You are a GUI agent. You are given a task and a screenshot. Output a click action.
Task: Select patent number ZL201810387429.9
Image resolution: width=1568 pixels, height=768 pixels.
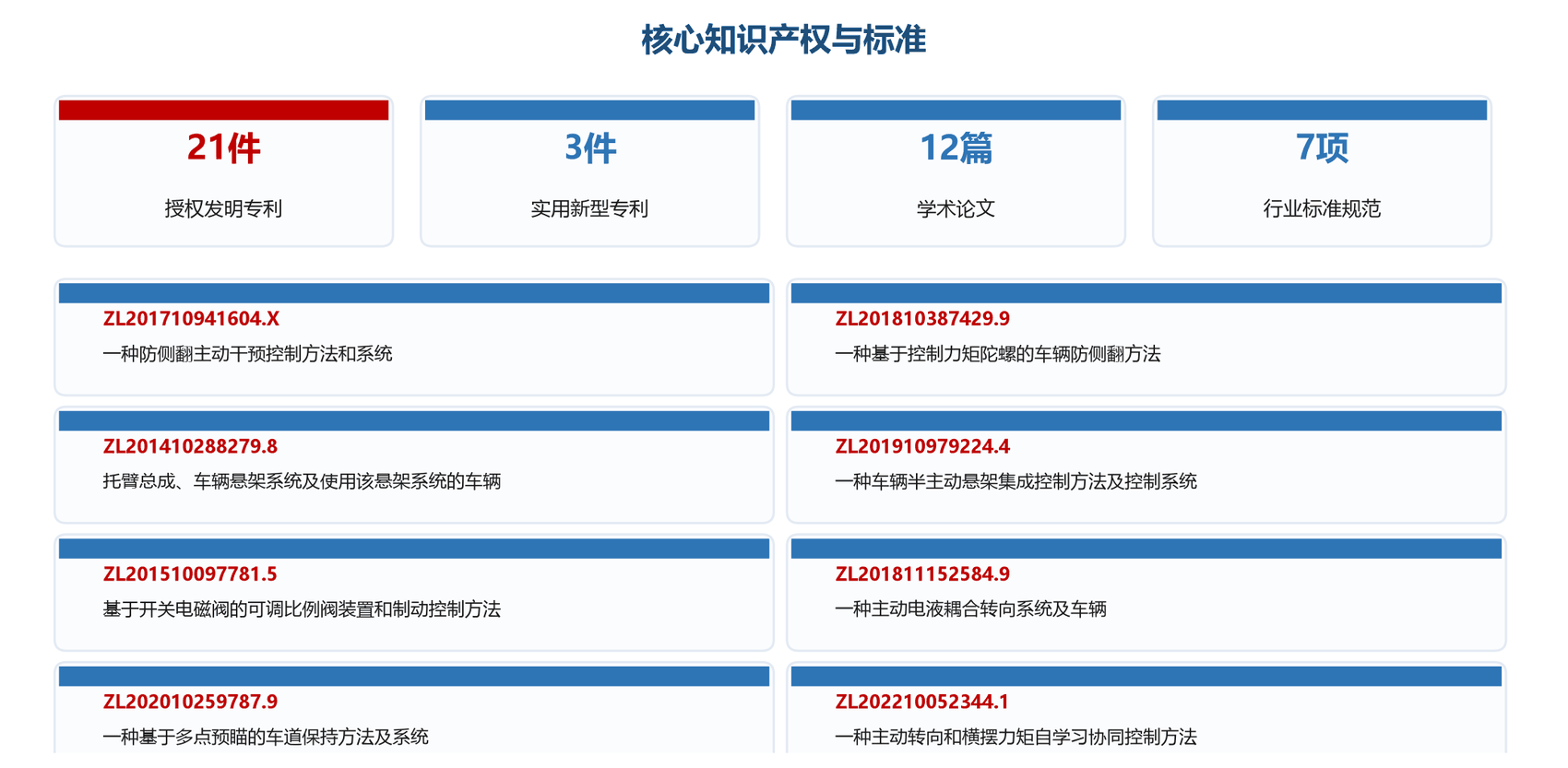(922, 319)
